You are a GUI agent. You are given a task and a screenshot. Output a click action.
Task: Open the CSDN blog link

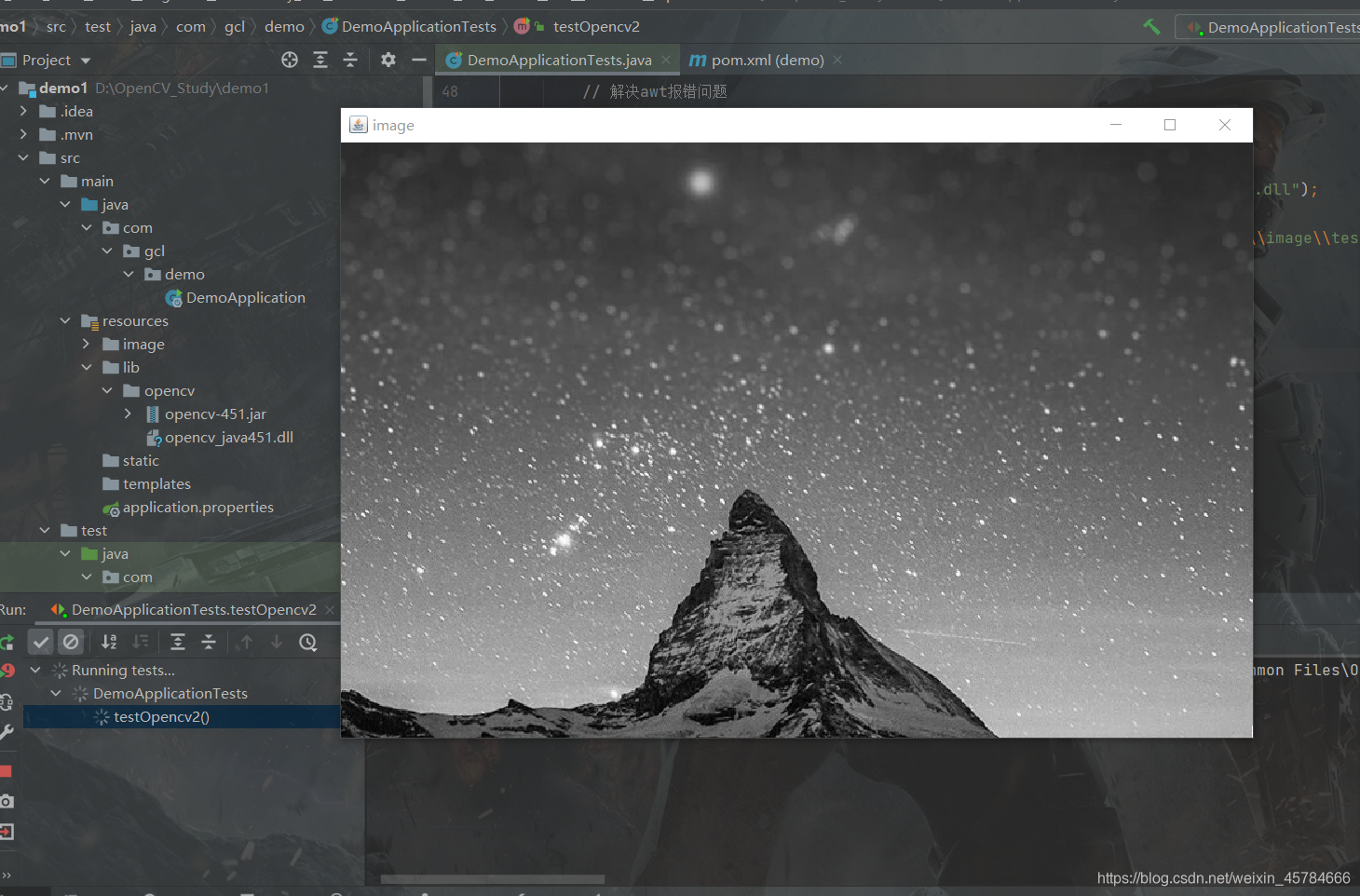1221,876
